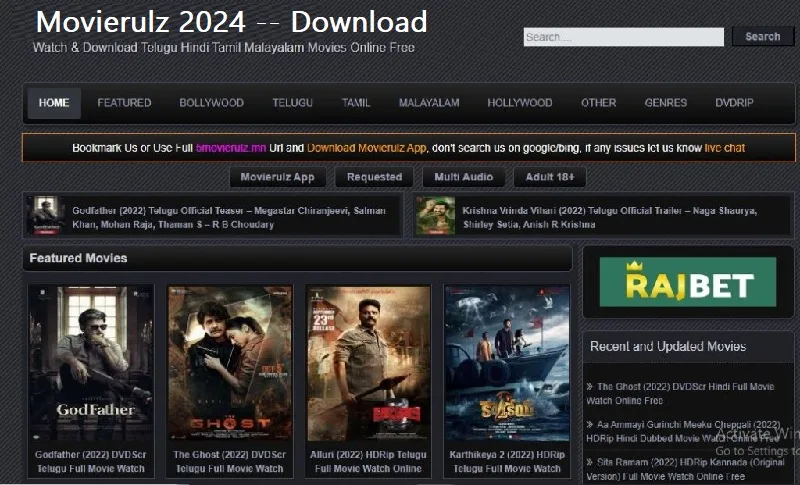Open the Godfather (2022) DVDScr title link
The image size is (800, 485).
click(91, 462)
